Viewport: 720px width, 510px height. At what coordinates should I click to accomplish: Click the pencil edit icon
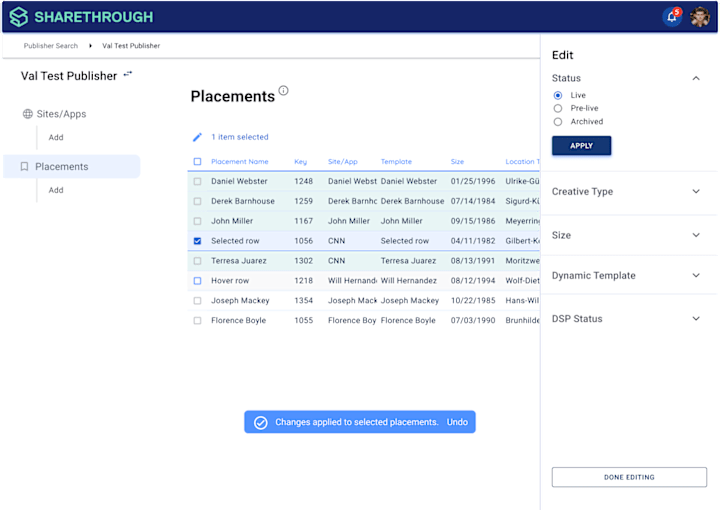pyautogui.click(x=197, y=137)
